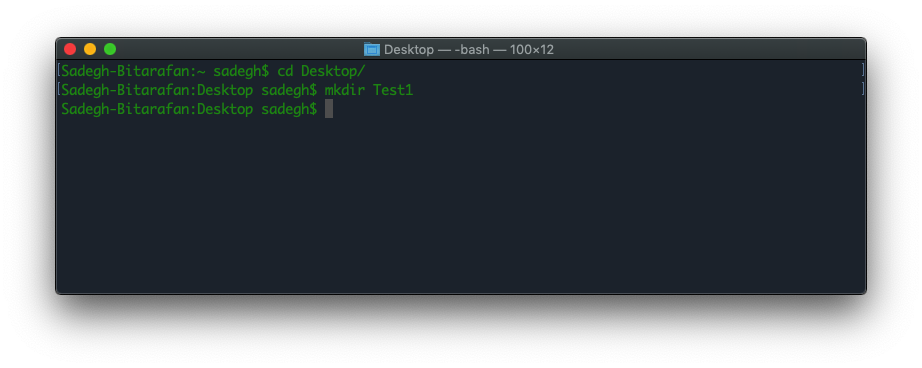Close the Terminal window with red button
This screenshot has width=922, height=368.
pos(70,49)
